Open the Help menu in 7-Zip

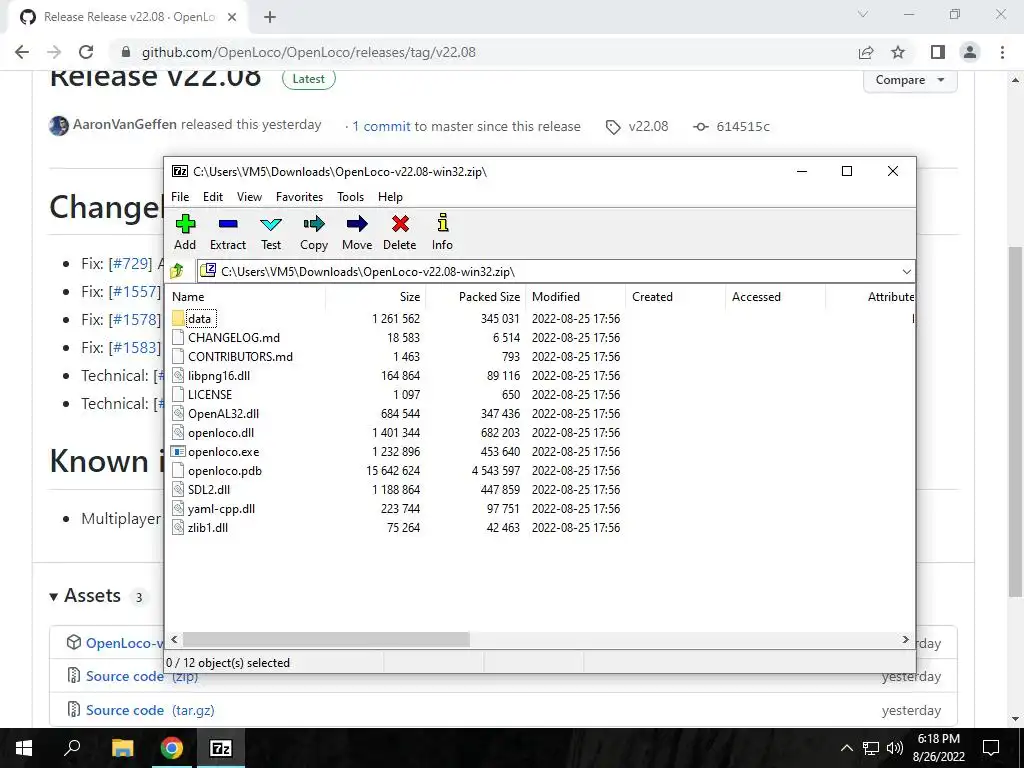[x=391, y=197]
